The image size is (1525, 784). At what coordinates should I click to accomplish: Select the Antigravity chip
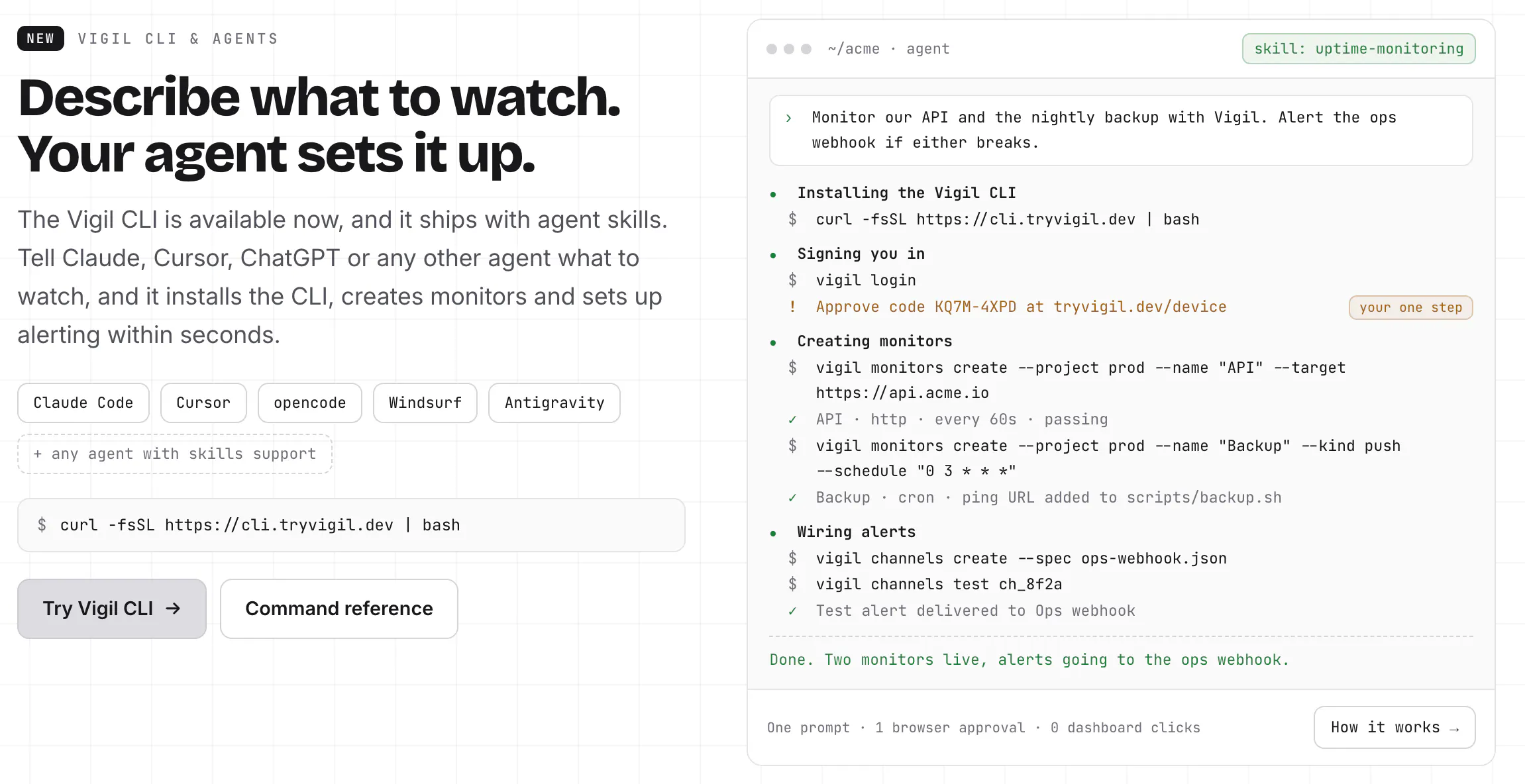(554, 403)
